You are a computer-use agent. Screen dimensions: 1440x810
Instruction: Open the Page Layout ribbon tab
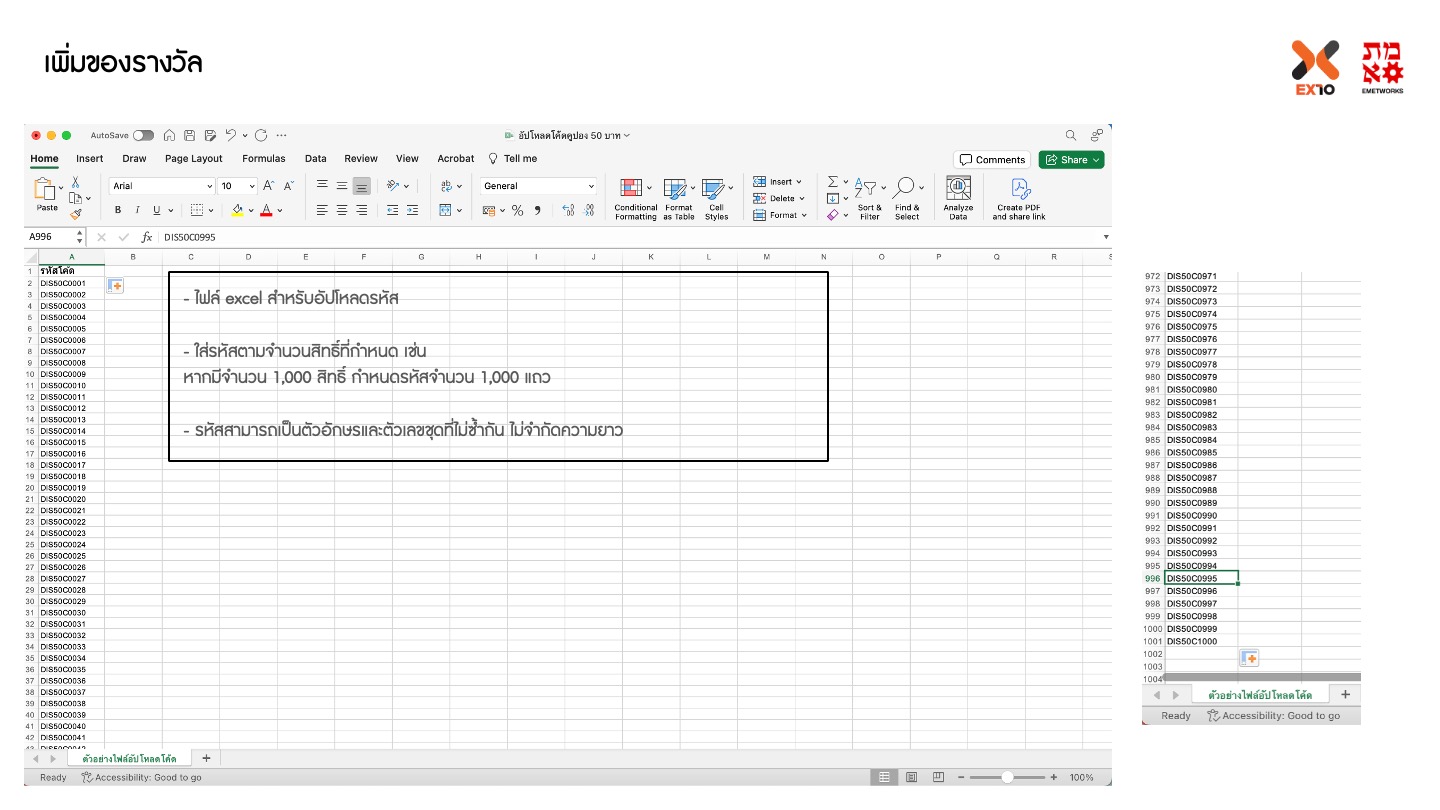point(194,159)
